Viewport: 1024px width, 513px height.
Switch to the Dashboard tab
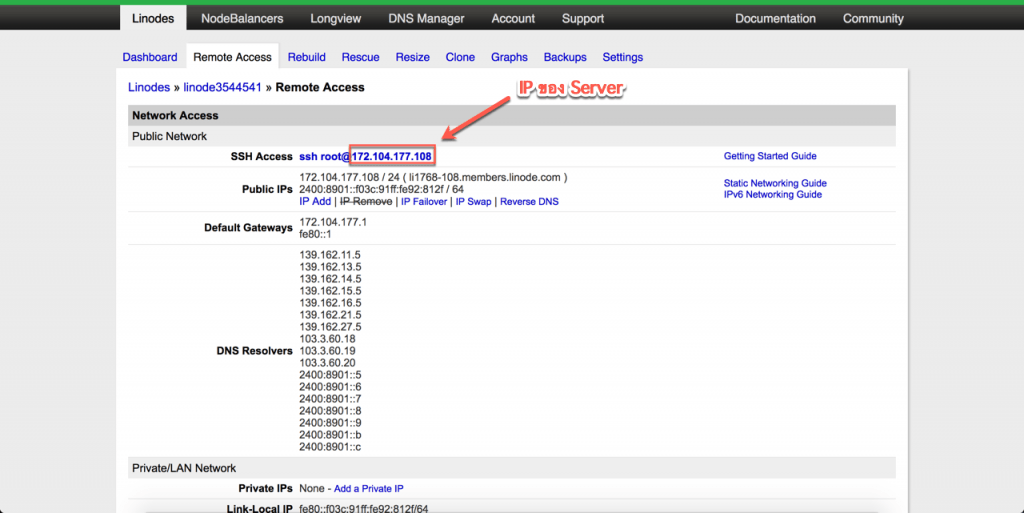[150, 57]
